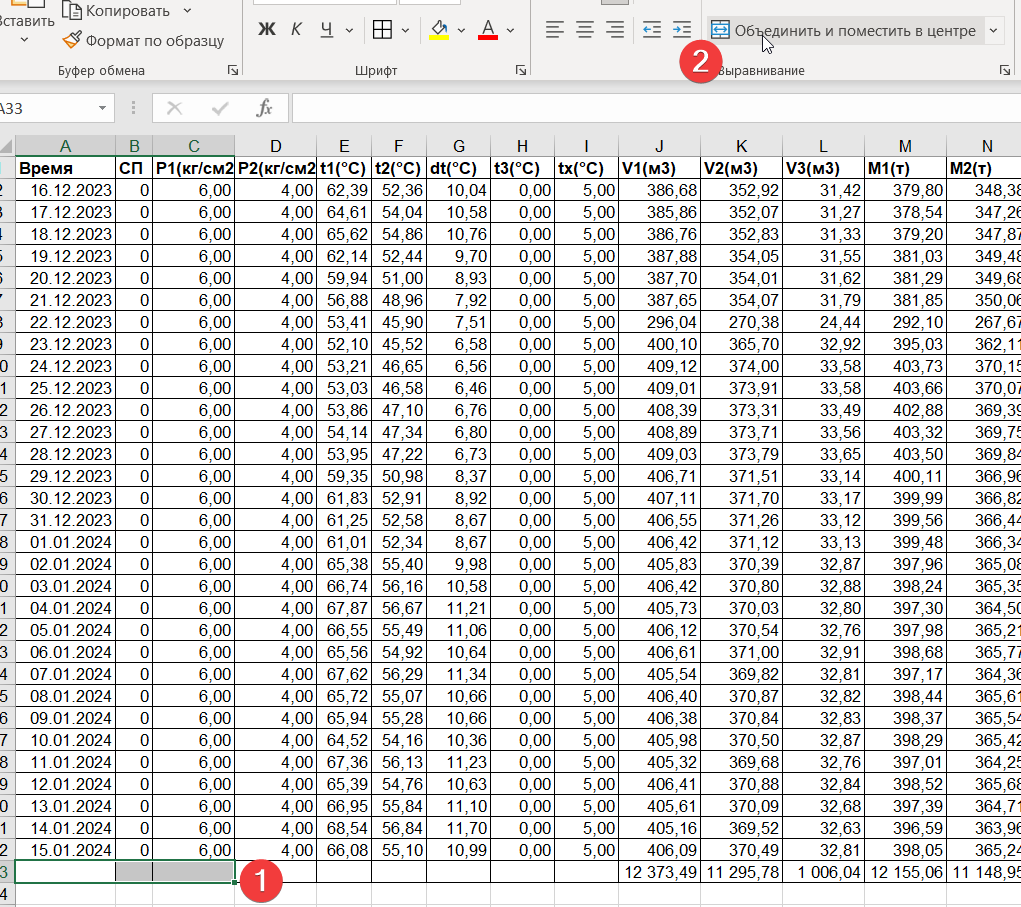Align text to the left
Screen dimensions: 1021x907
[554, 29]
